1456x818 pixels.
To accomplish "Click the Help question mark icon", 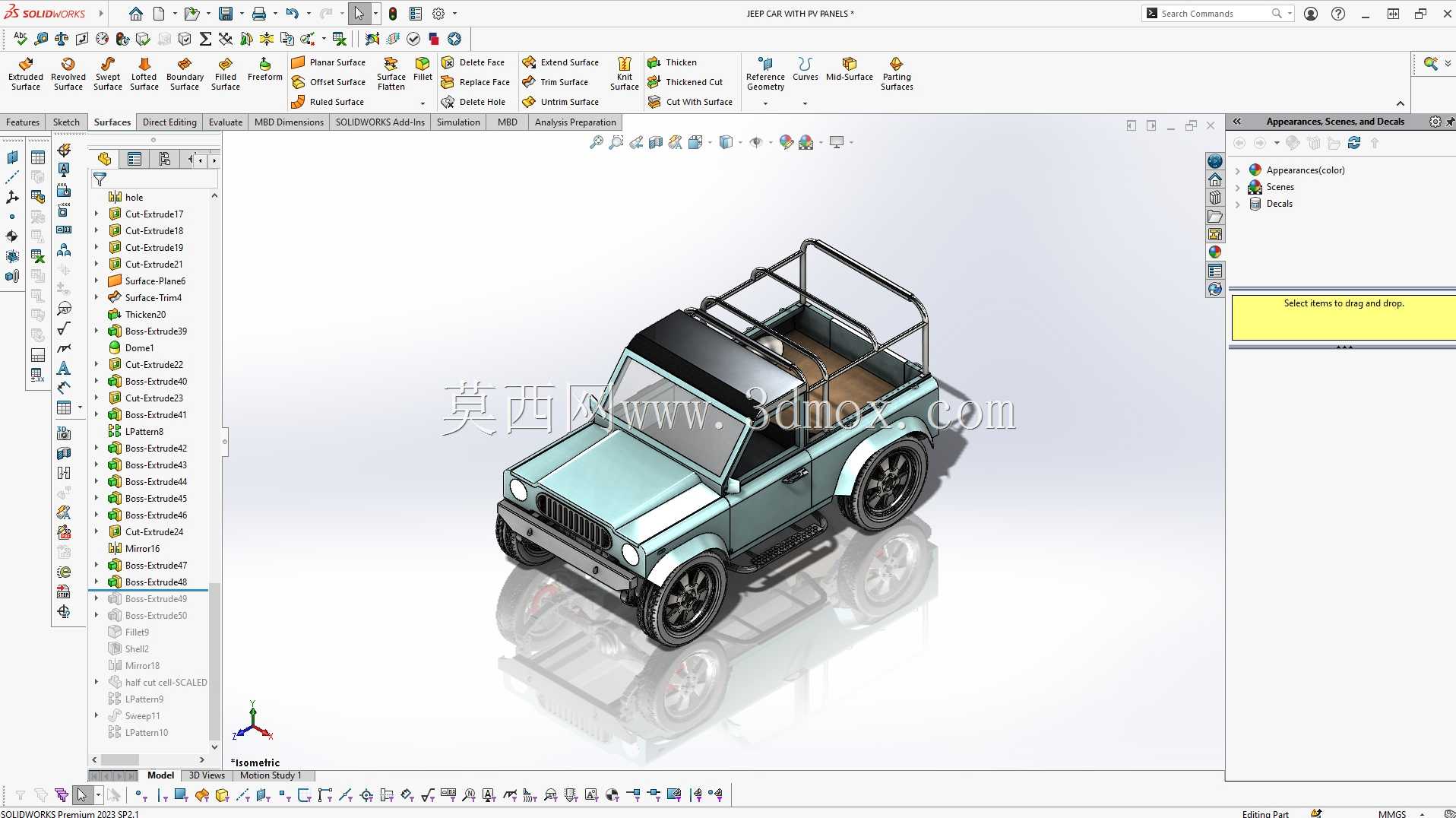I will tap(1338, 14).
